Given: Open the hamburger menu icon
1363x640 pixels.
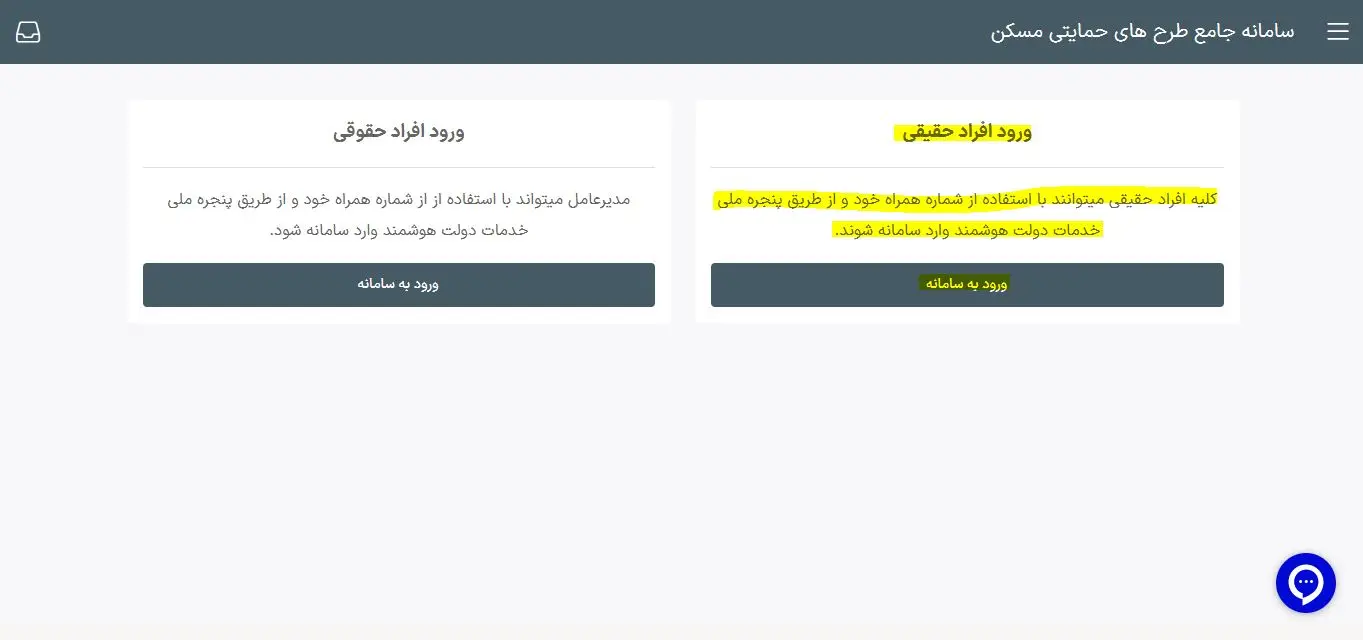Looking at the screenshot, I should [1337, 32].
